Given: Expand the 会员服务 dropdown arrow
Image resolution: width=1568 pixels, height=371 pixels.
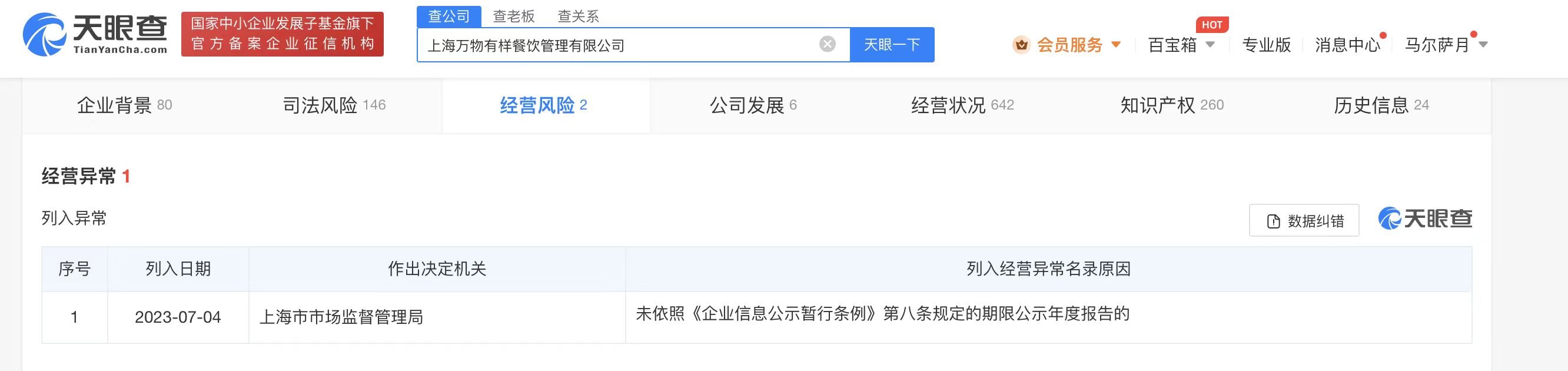Looking at the screenshot, I should tap(1116, 45).
